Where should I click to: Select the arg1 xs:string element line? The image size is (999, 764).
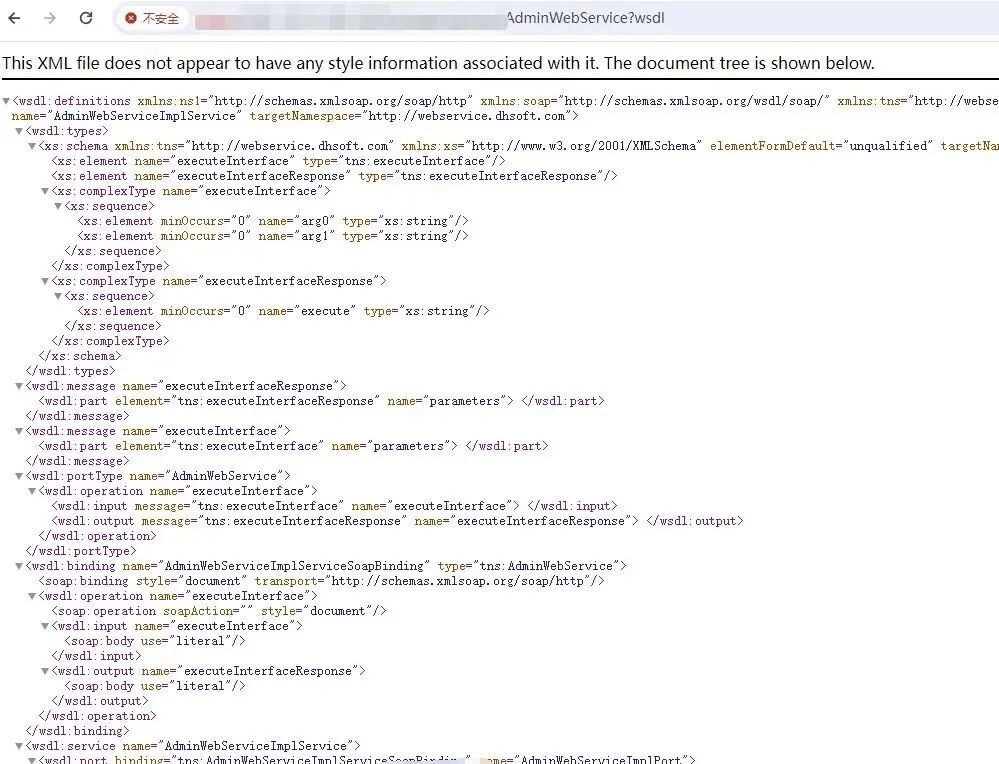(273, 236)
